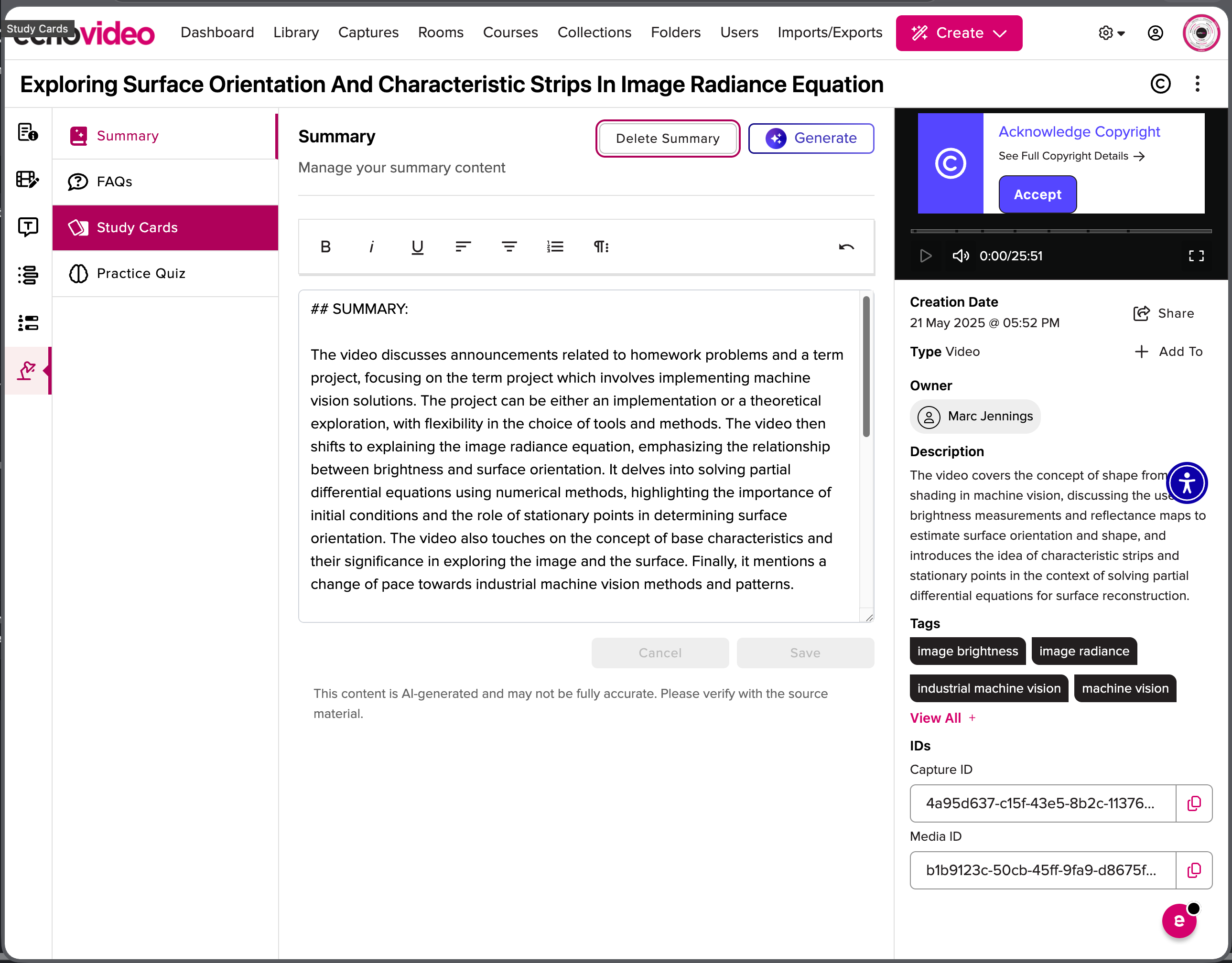Select the 'machine vision' tag
Viewport: 1232px width, 963px height.
1125,688
